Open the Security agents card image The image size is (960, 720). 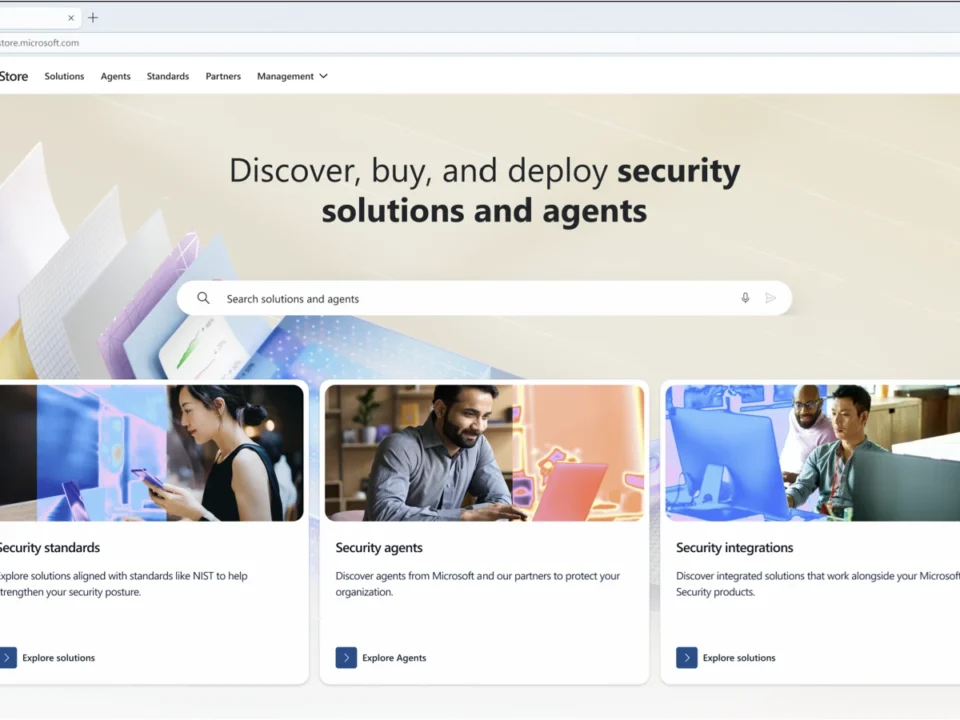[x=484, y=453]
